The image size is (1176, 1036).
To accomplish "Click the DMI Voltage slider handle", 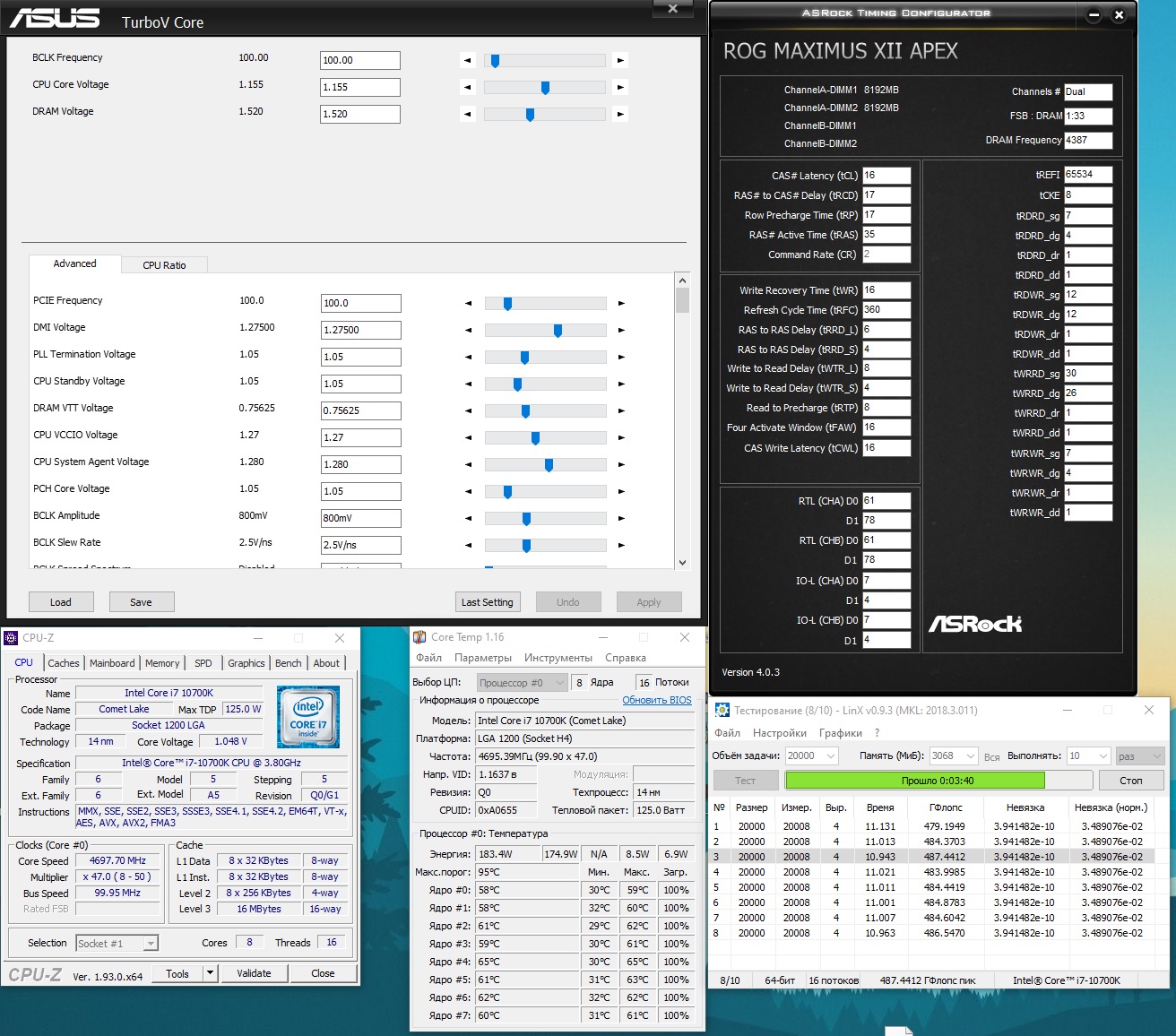I will tap(558, 331).
